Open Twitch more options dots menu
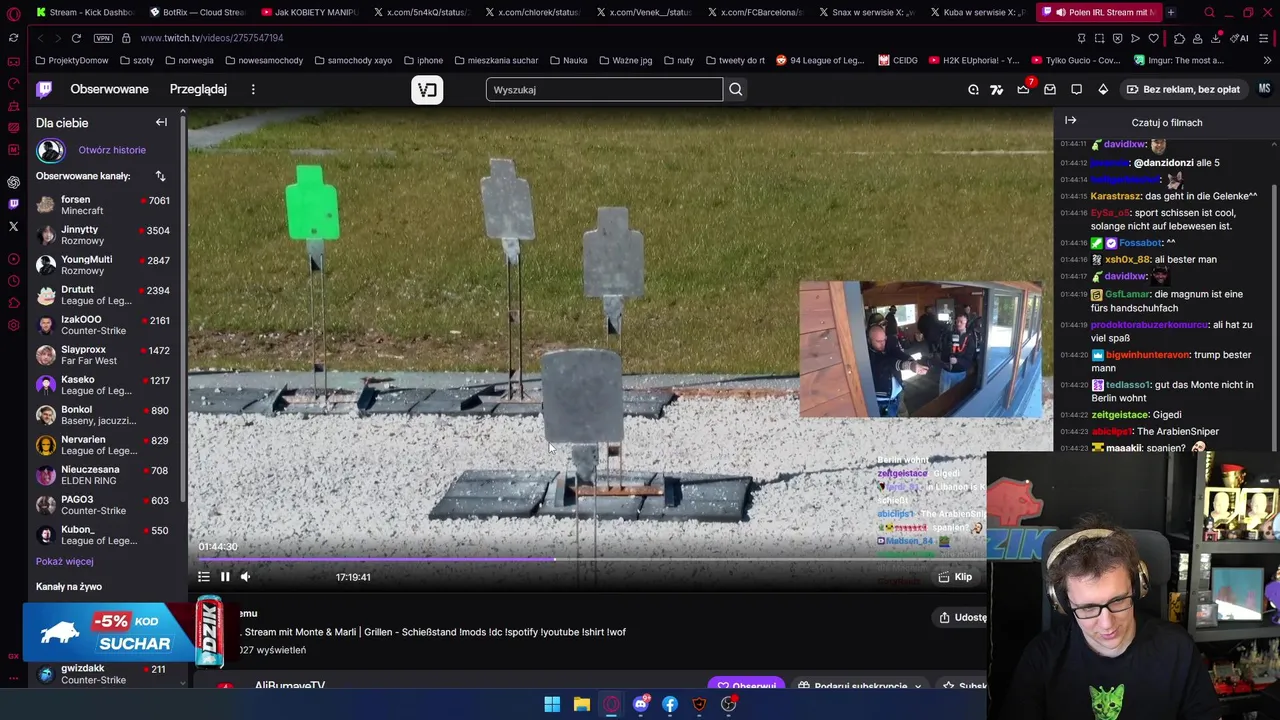1280x720 pixels. point(253,89)
